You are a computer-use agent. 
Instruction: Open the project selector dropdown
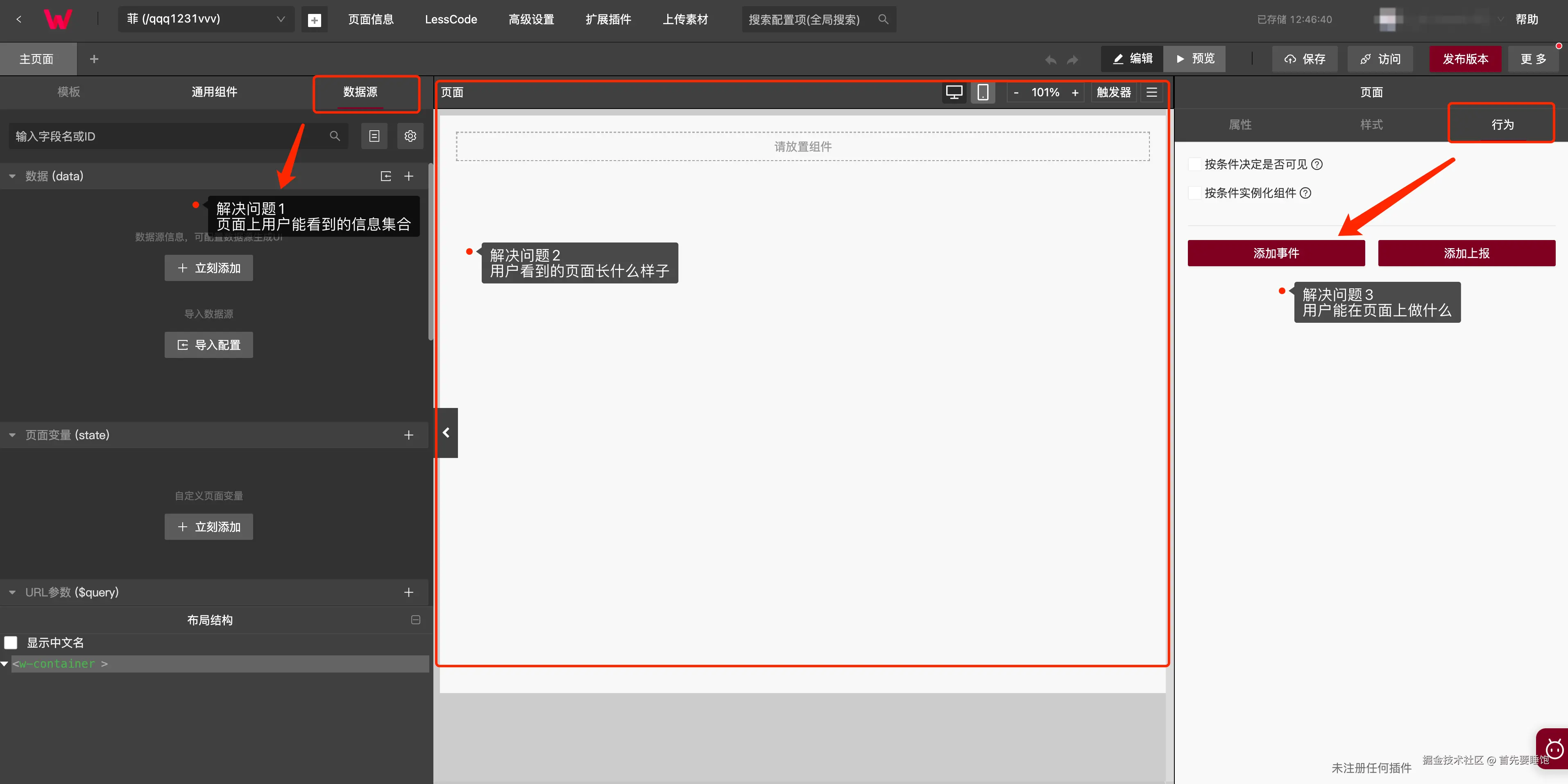point(206,19)
